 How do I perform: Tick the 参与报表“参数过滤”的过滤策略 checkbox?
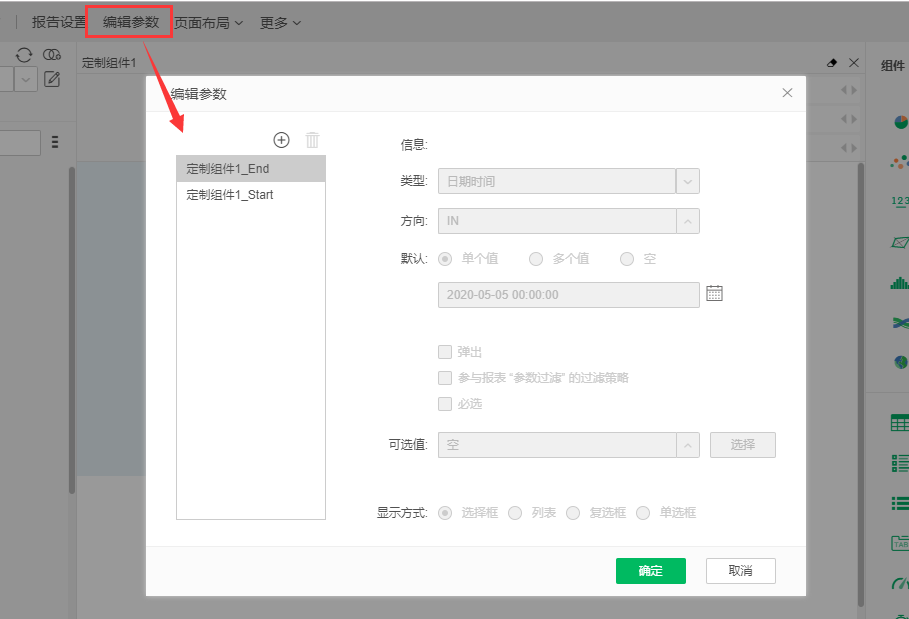(x=445, y=378)
